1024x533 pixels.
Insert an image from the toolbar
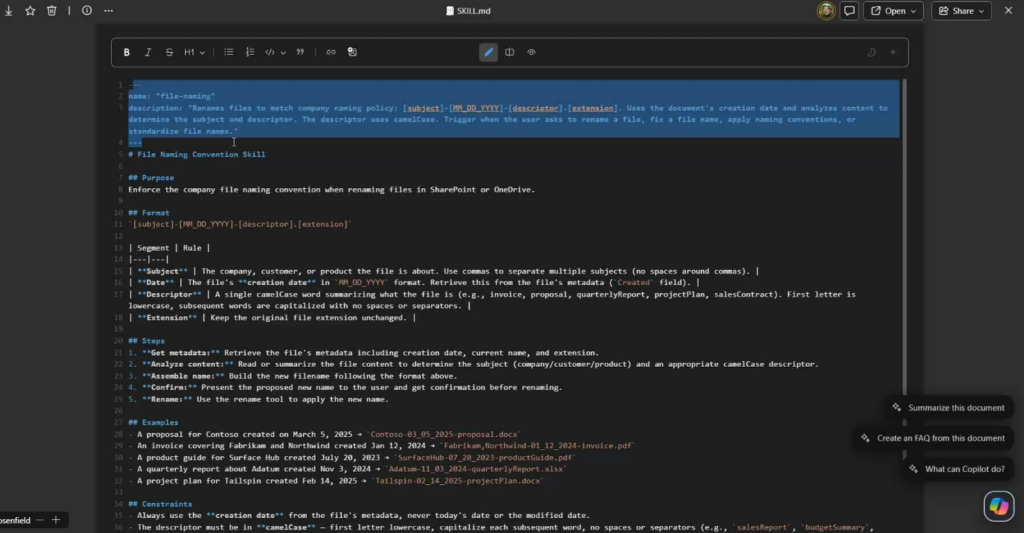(352, 52)
